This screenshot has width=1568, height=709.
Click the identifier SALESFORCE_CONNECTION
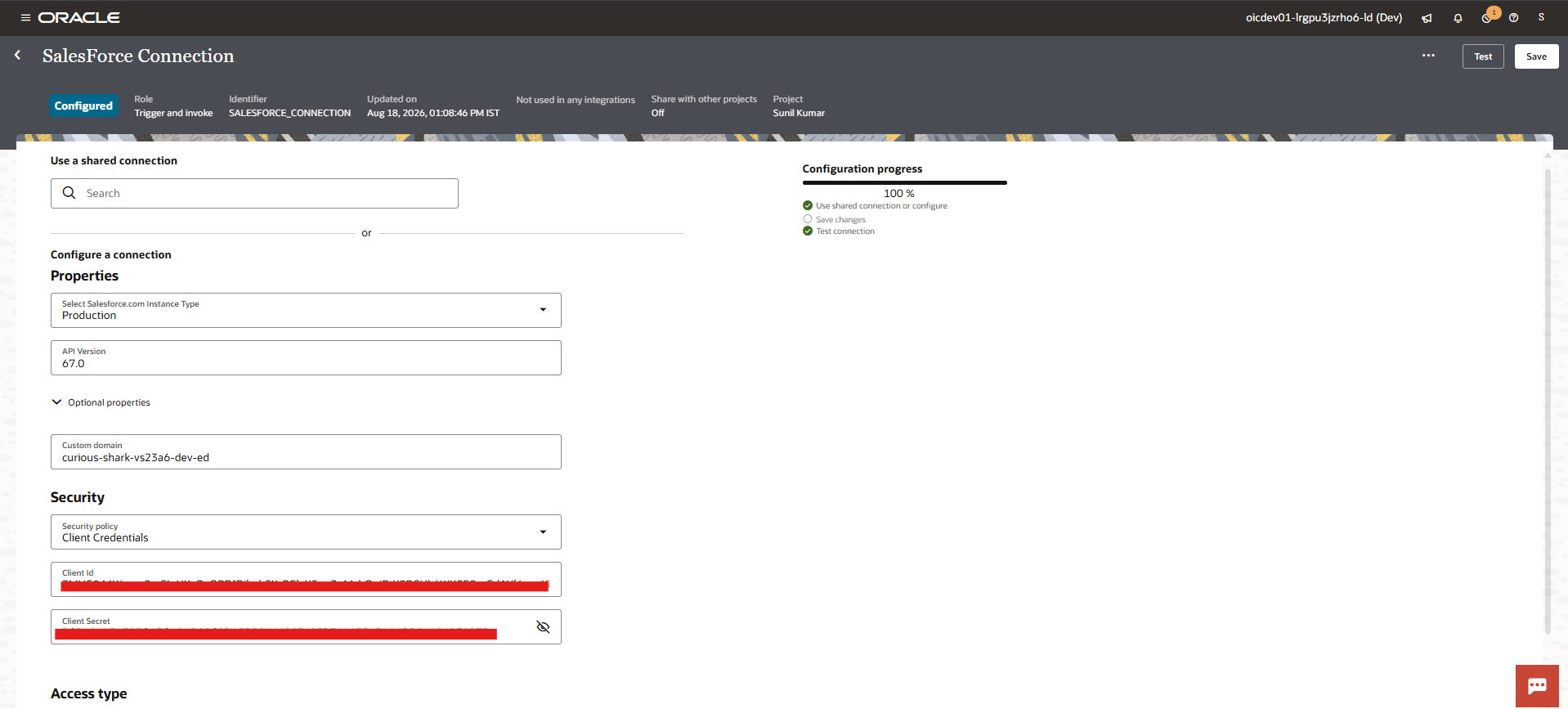coord(289,113)
